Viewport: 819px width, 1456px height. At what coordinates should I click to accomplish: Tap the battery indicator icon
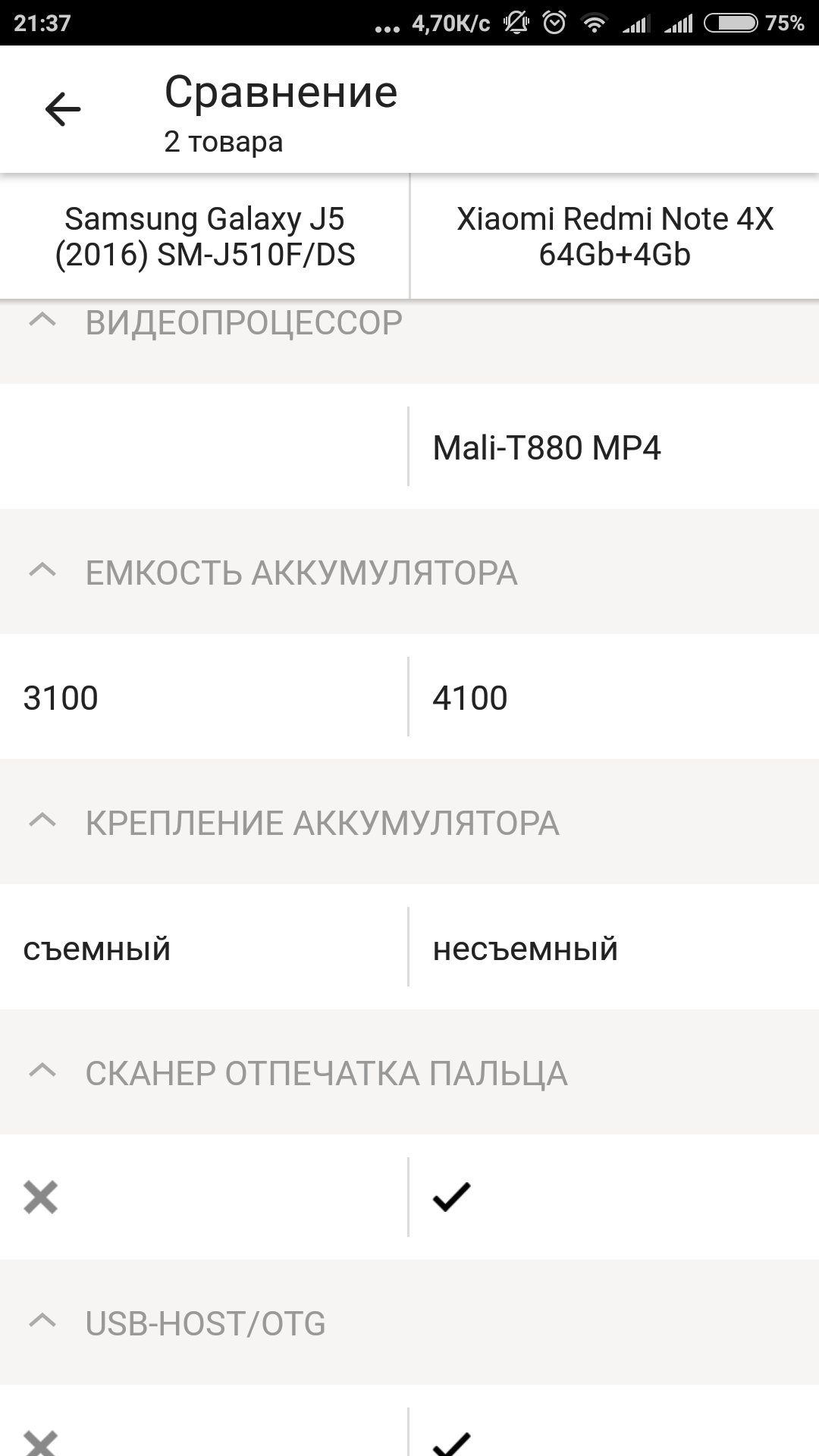[730, 24]
